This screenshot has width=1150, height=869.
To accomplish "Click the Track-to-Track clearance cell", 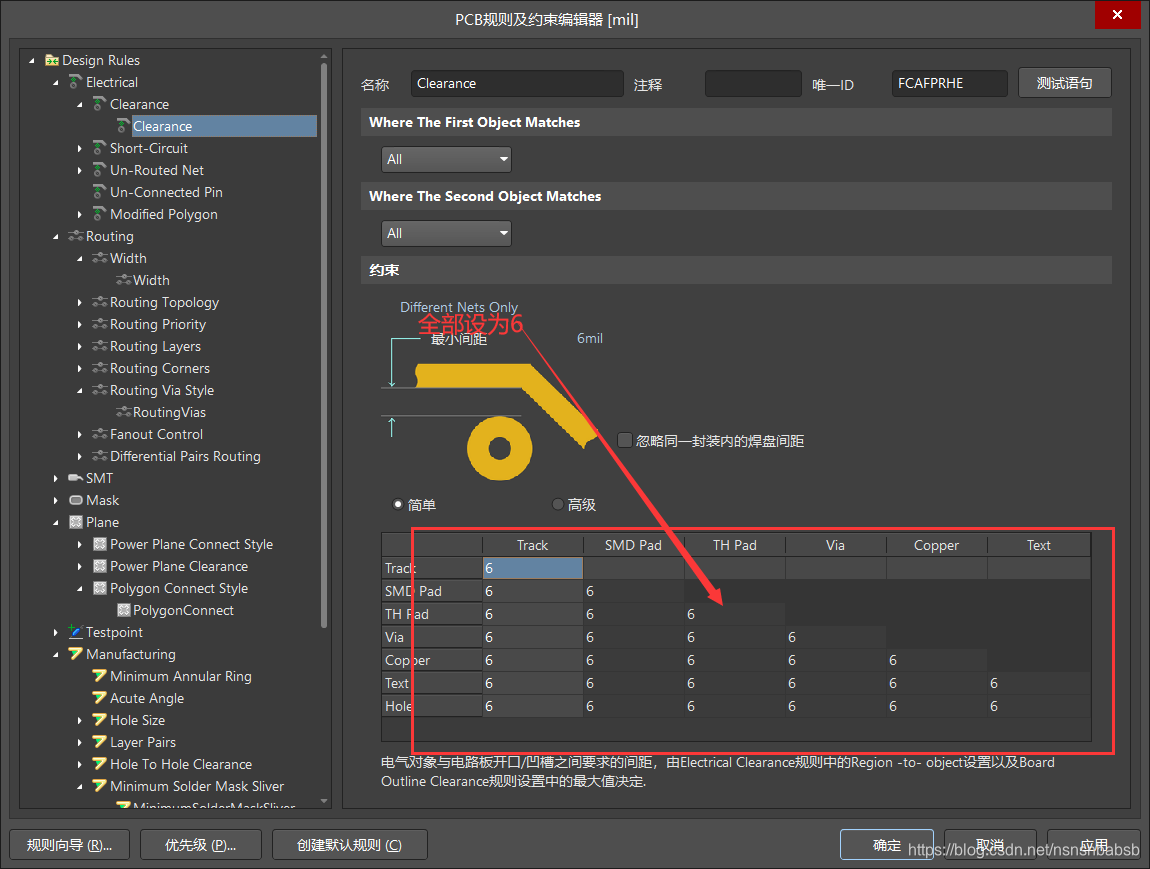I will point(532,568).
